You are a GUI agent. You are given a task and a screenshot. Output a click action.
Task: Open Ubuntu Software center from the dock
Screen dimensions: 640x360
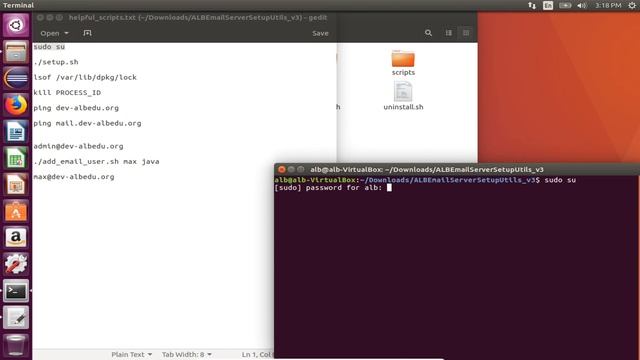point(16,211)
